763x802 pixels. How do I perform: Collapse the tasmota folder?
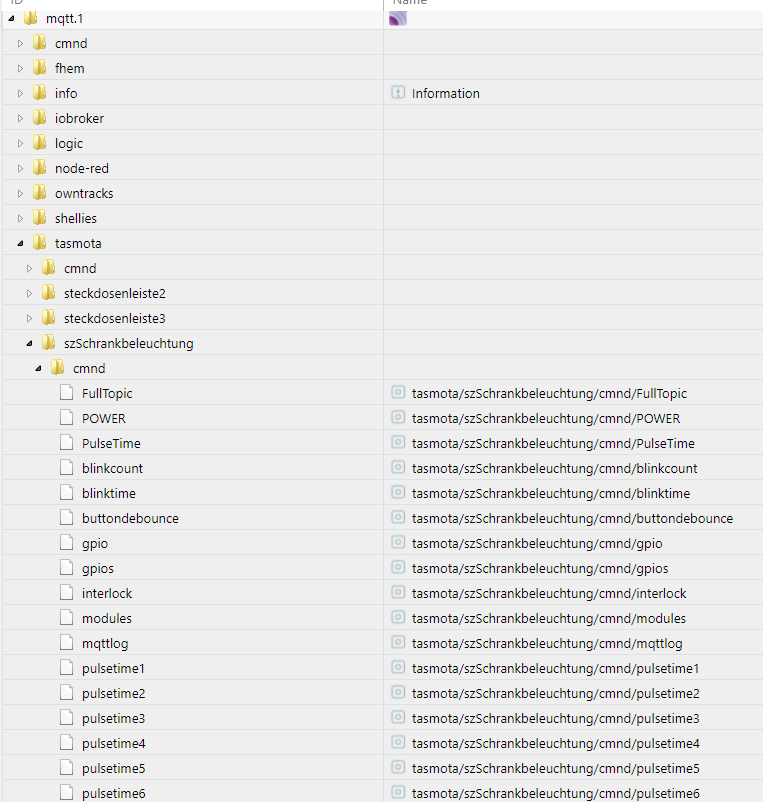pos(20,243)
